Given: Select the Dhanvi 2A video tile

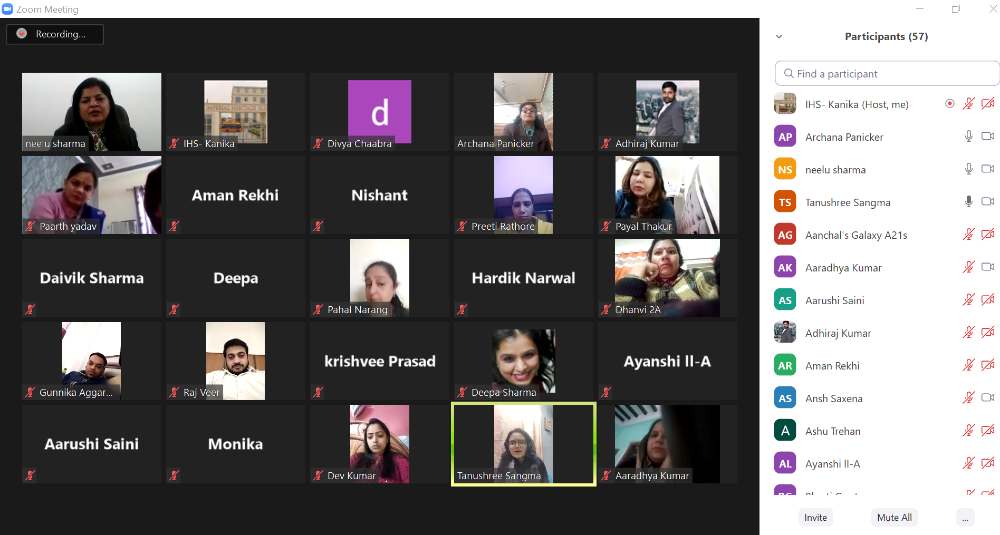Looking at the screenshot, I should click(x=668, y=278).
